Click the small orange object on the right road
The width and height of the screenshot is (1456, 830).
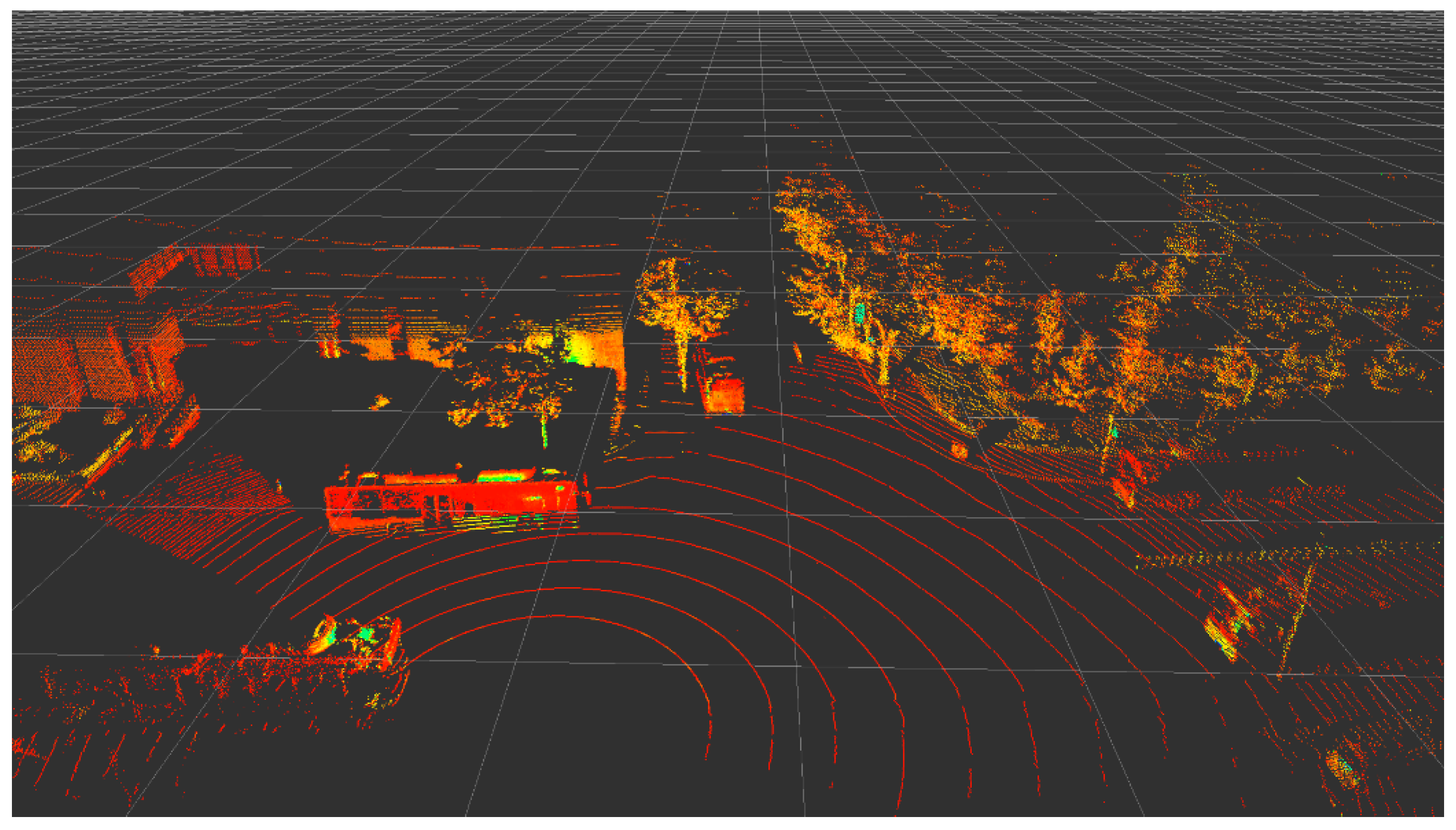pyautogui.click(x=959, y=451)
